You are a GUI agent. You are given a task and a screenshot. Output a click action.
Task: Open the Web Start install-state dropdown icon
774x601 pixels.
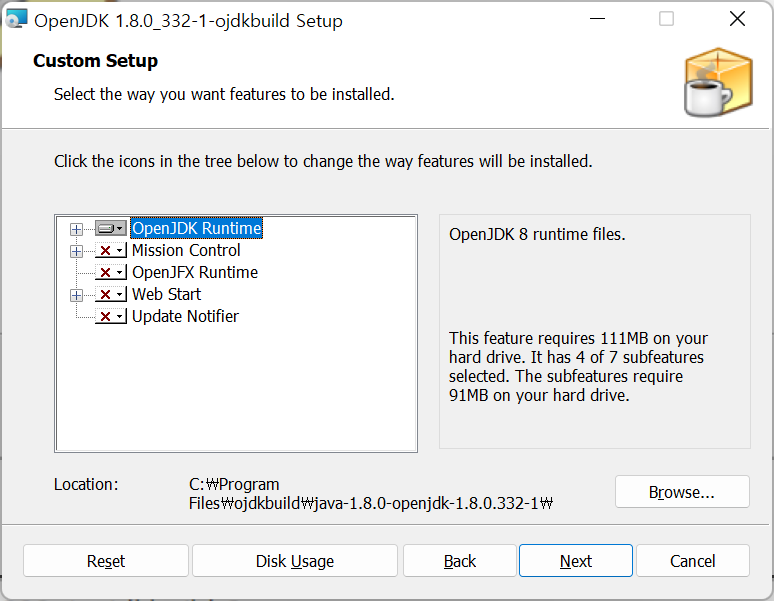tap(111, 295)
